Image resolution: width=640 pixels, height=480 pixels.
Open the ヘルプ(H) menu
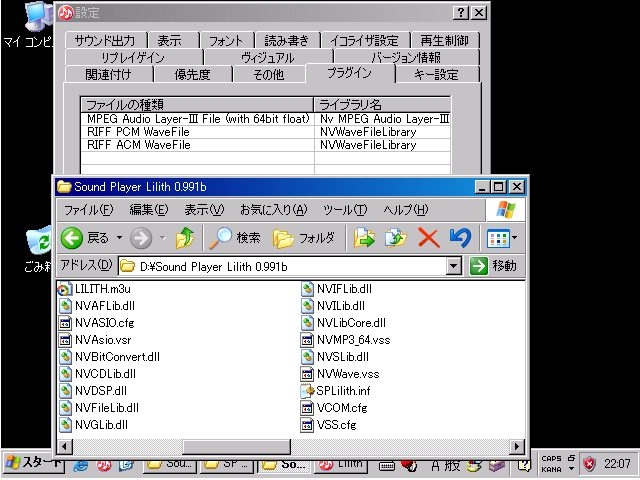406,210
